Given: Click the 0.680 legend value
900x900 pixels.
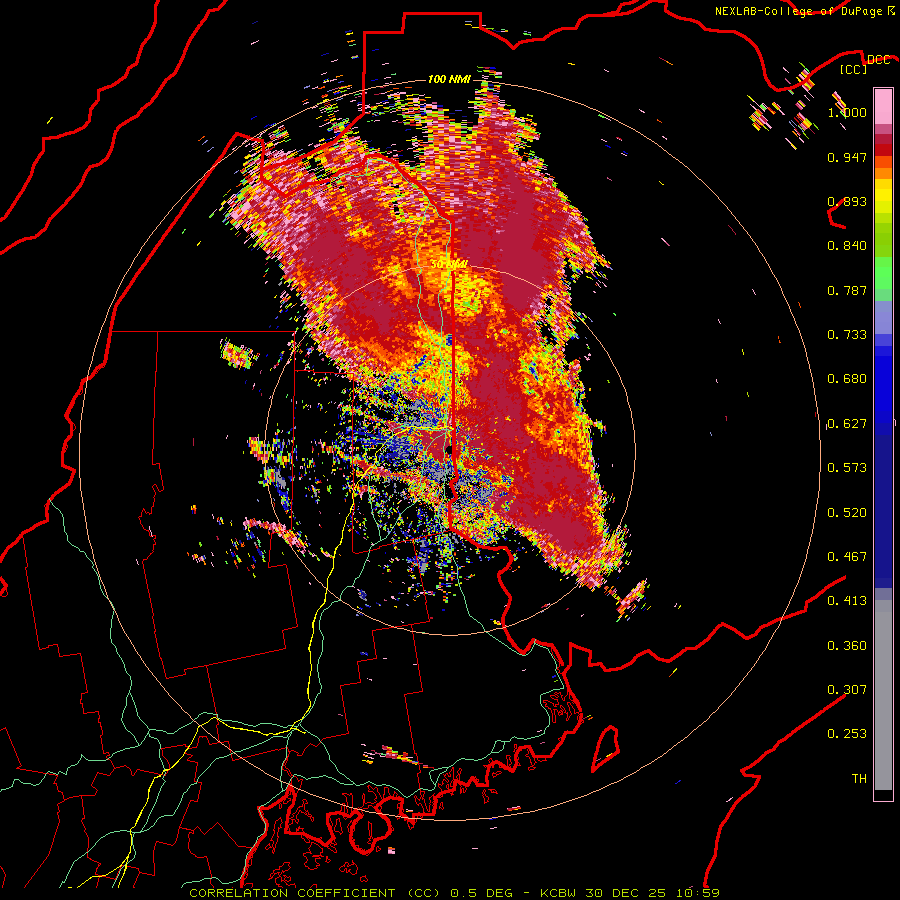Looking at the screenshot, I should pyautogui.click(x=847, y=379).
